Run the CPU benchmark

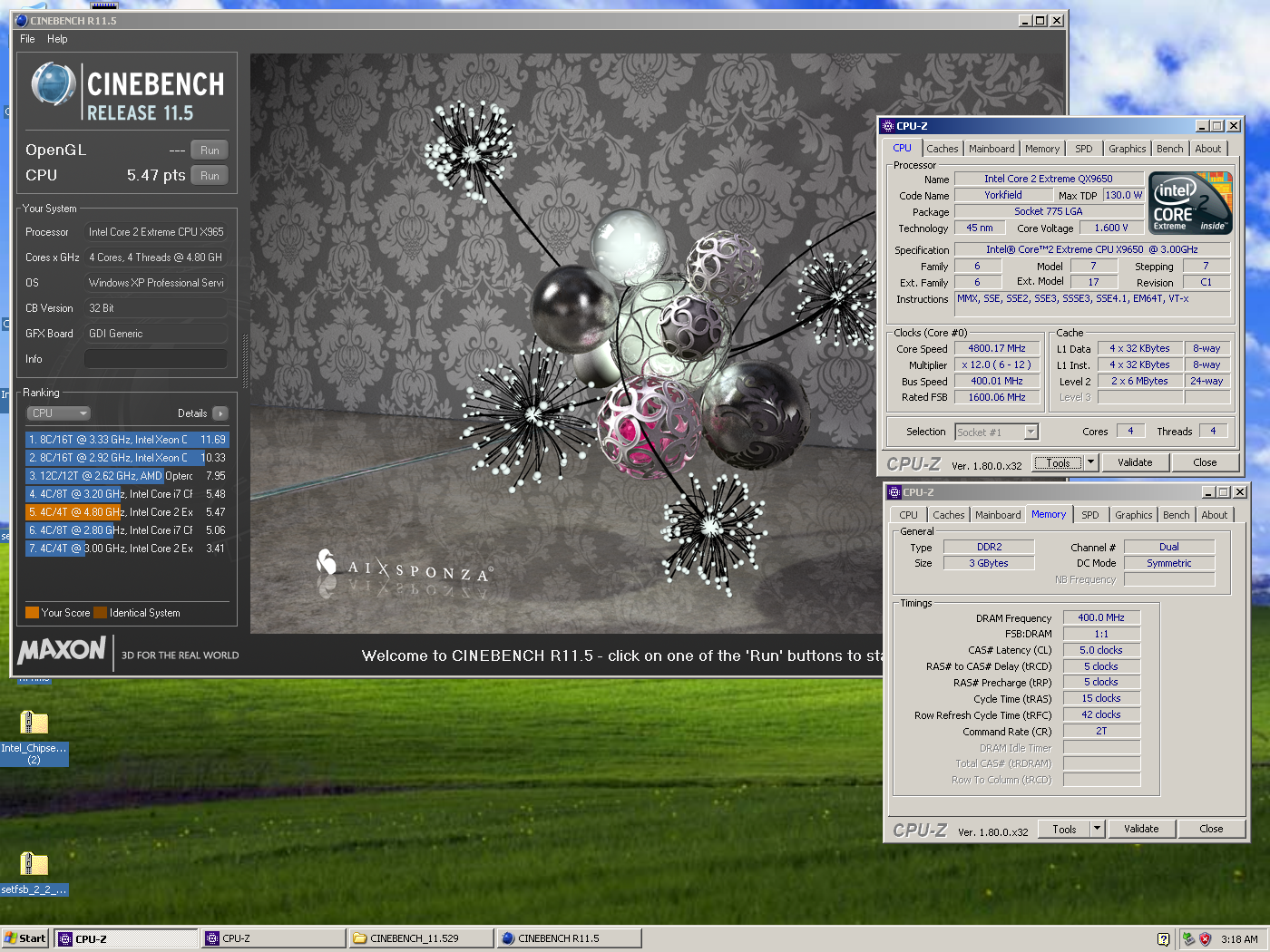(x=210, y=176)
